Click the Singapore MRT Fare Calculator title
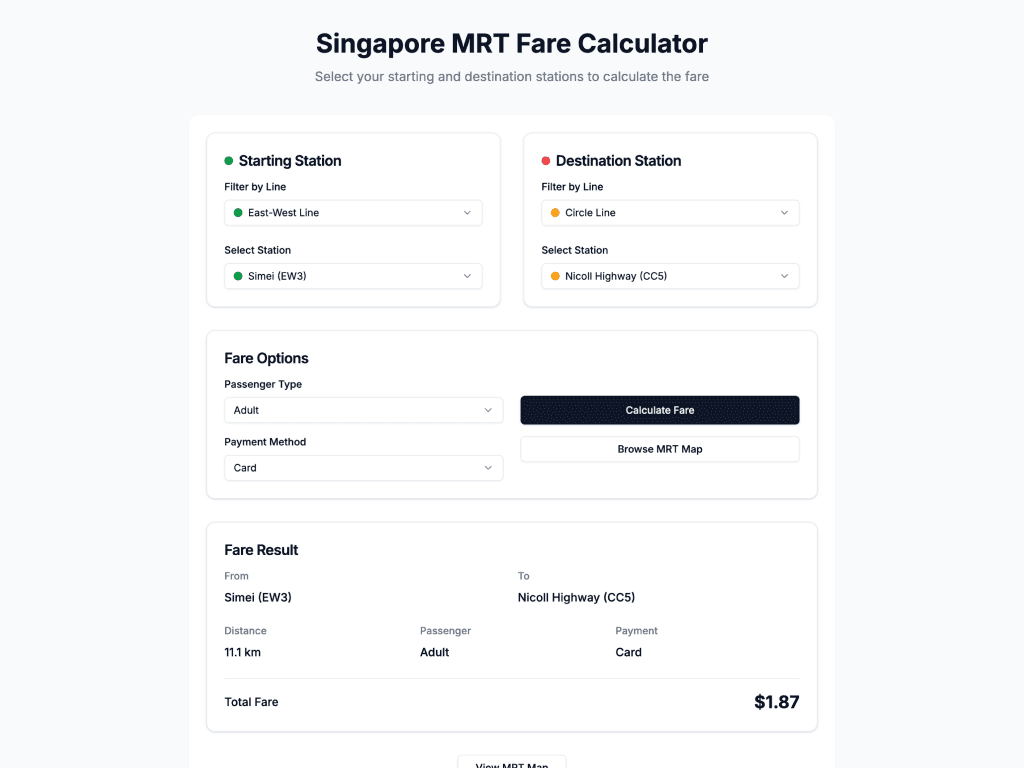Image resolution: width=1024 pixels, height=768 pixels. (x=512, y=44)
